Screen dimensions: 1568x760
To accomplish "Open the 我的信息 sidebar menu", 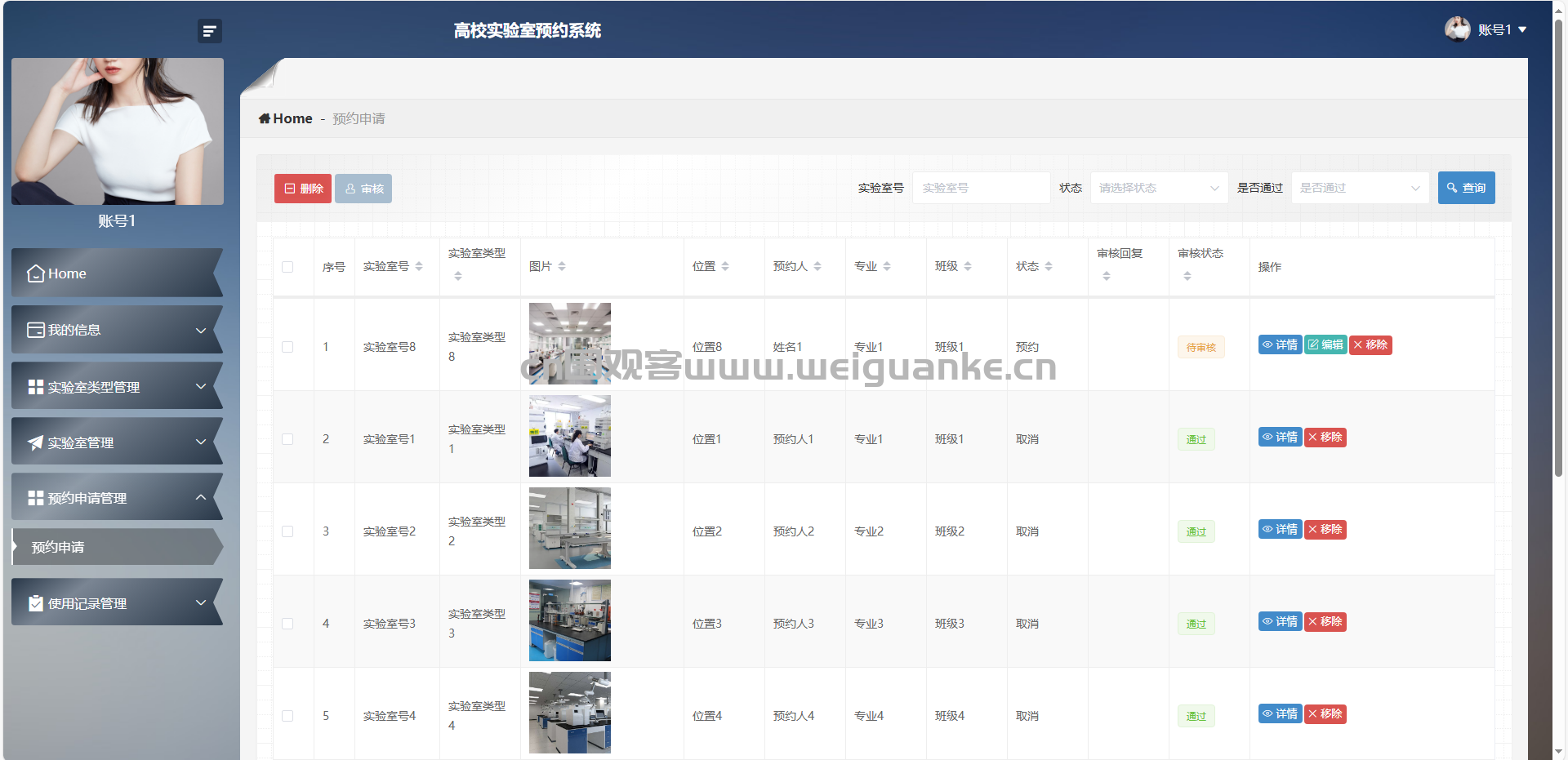I will [x=117, y=330].
